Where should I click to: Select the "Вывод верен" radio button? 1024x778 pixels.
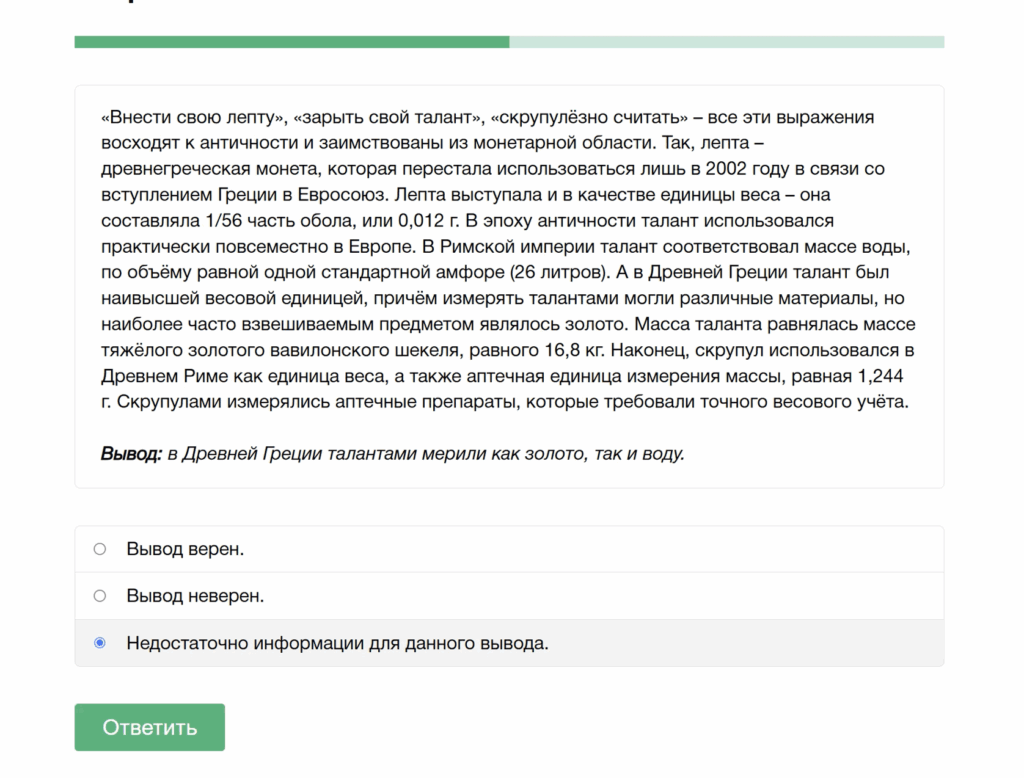pos(100,549)
